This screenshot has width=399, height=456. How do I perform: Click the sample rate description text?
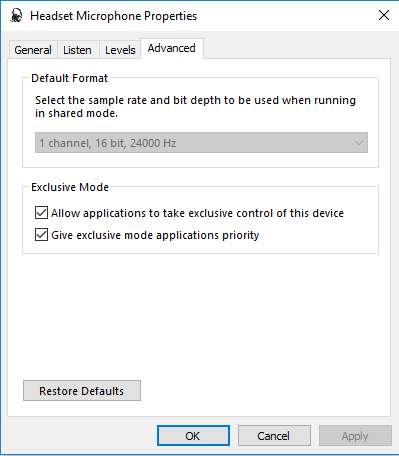pyautogui.click(x=195, y=107)
